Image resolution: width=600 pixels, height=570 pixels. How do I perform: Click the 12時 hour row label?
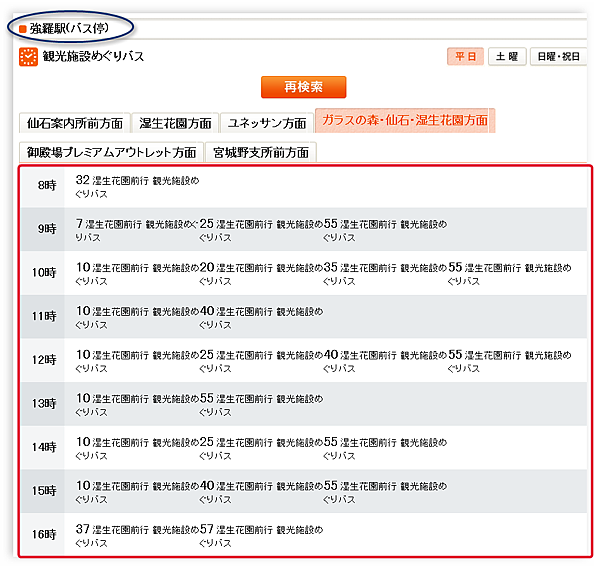pos(44,360)
